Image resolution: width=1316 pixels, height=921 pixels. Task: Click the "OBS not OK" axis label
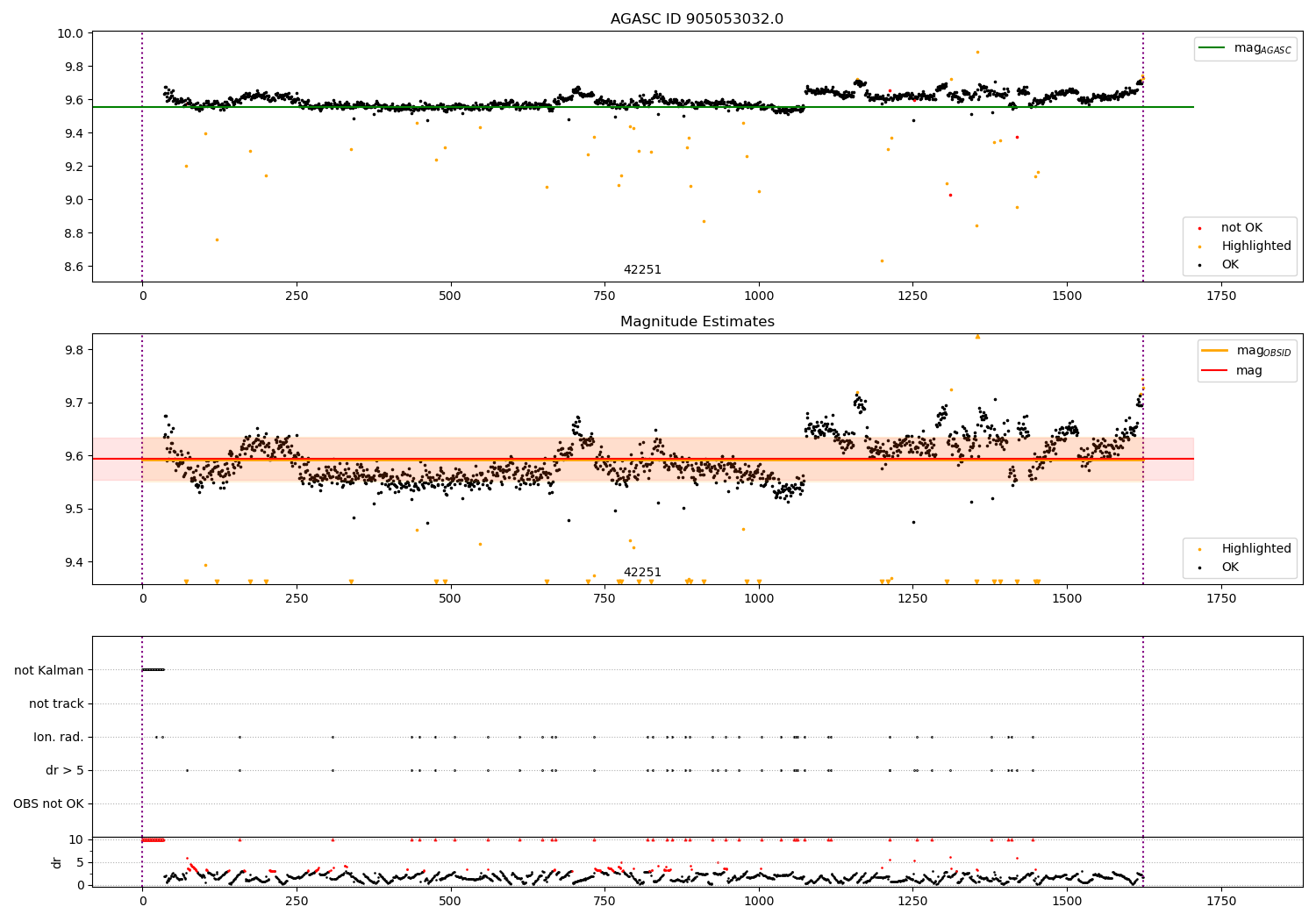coord(48,803)
